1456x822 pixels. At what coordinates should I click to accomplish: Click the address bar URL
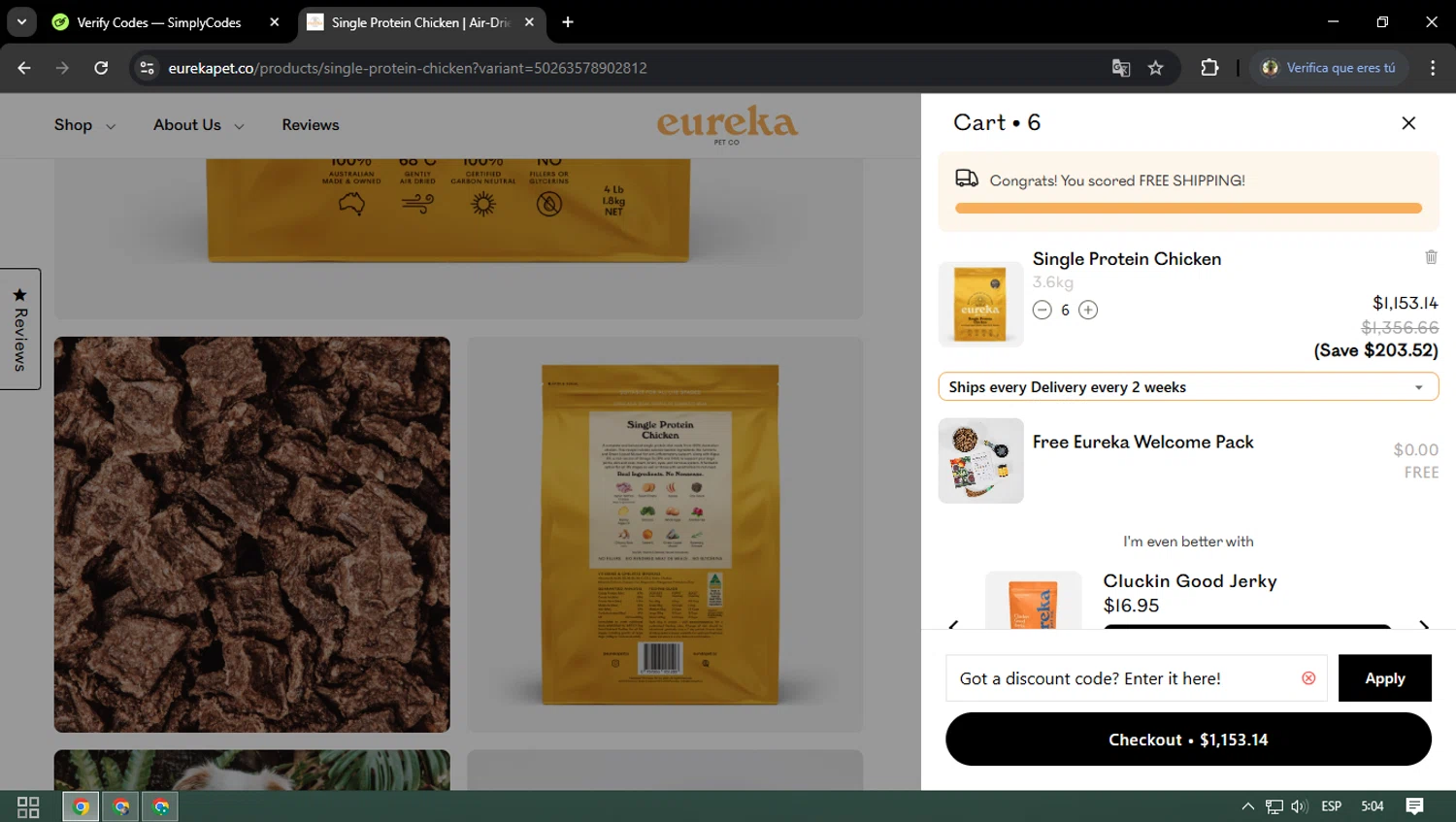coord(408,68)
